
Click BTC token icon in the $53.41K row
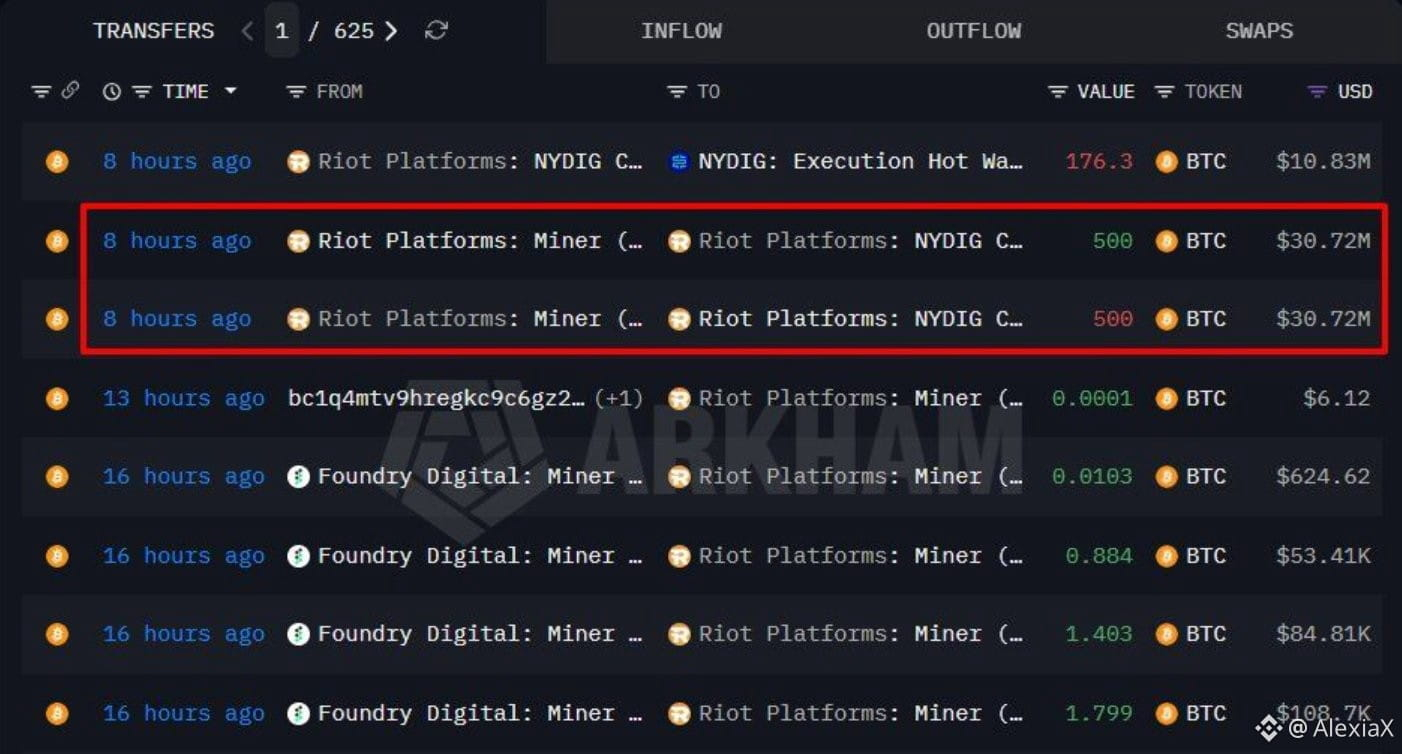[x=1166, y=556]
